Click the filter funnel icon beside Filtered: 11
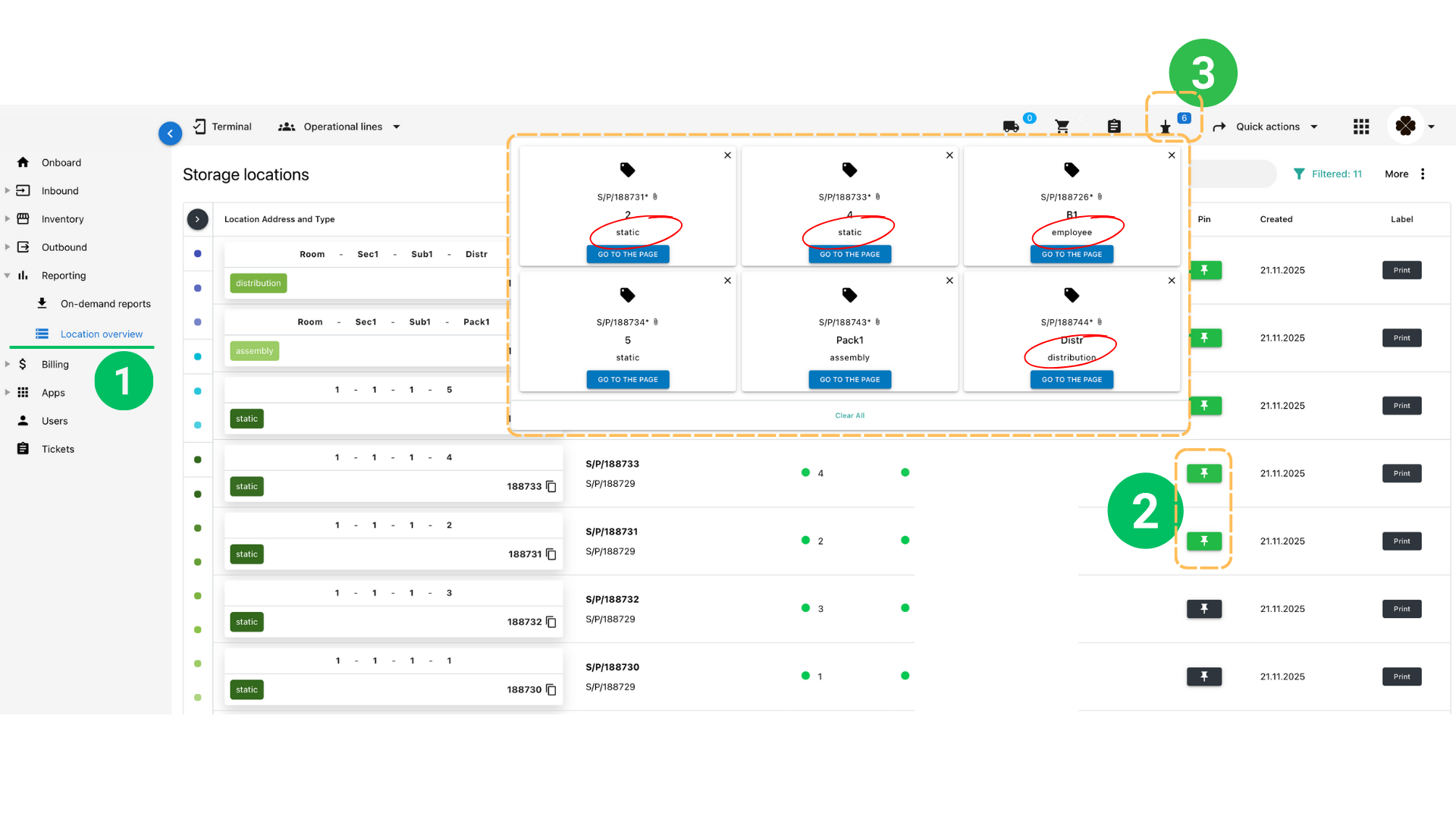The image size is (1456, 819). (x=1301, y=174)
